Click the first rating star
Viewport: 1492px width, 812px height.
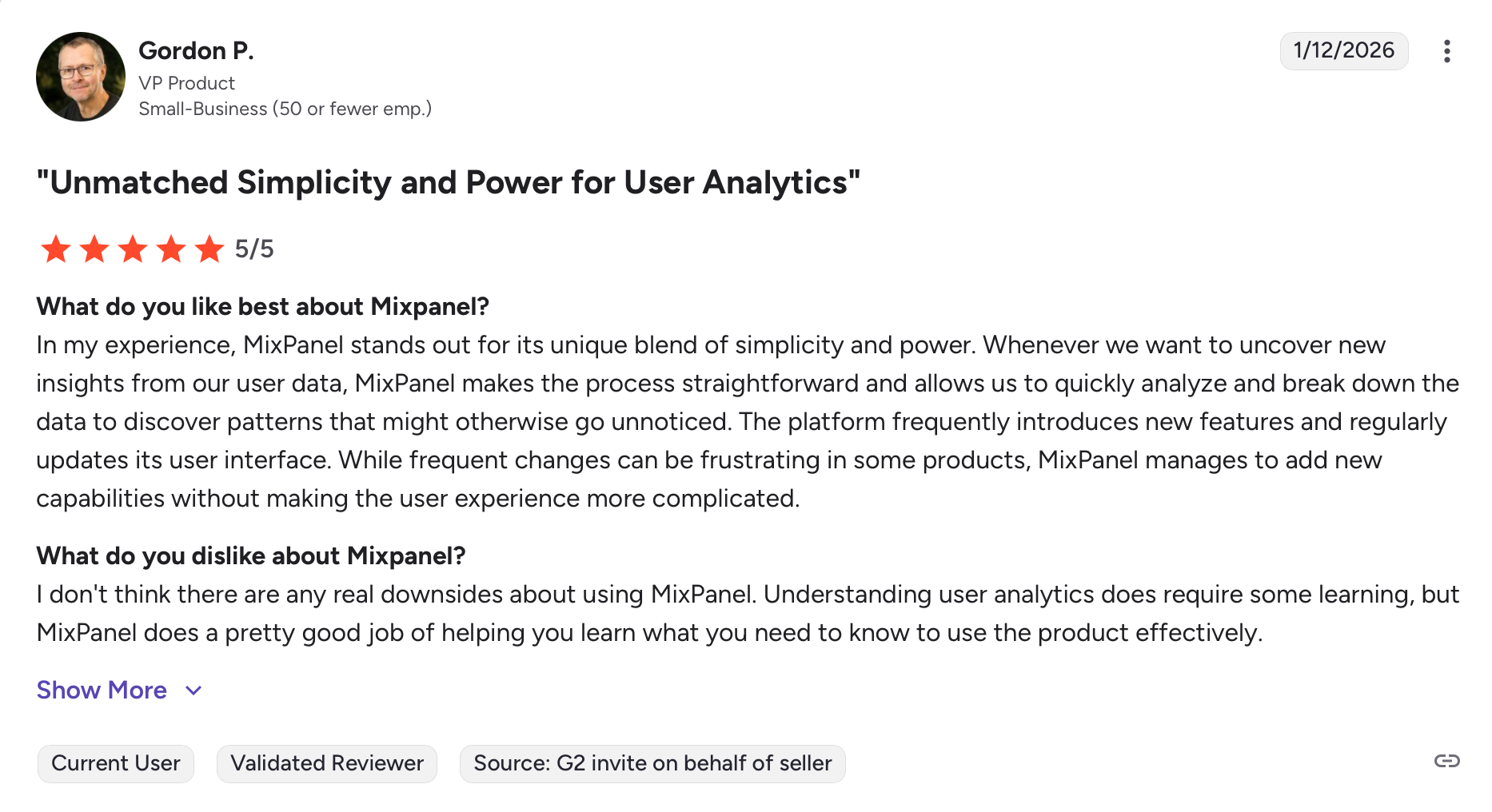click(56, 249)
